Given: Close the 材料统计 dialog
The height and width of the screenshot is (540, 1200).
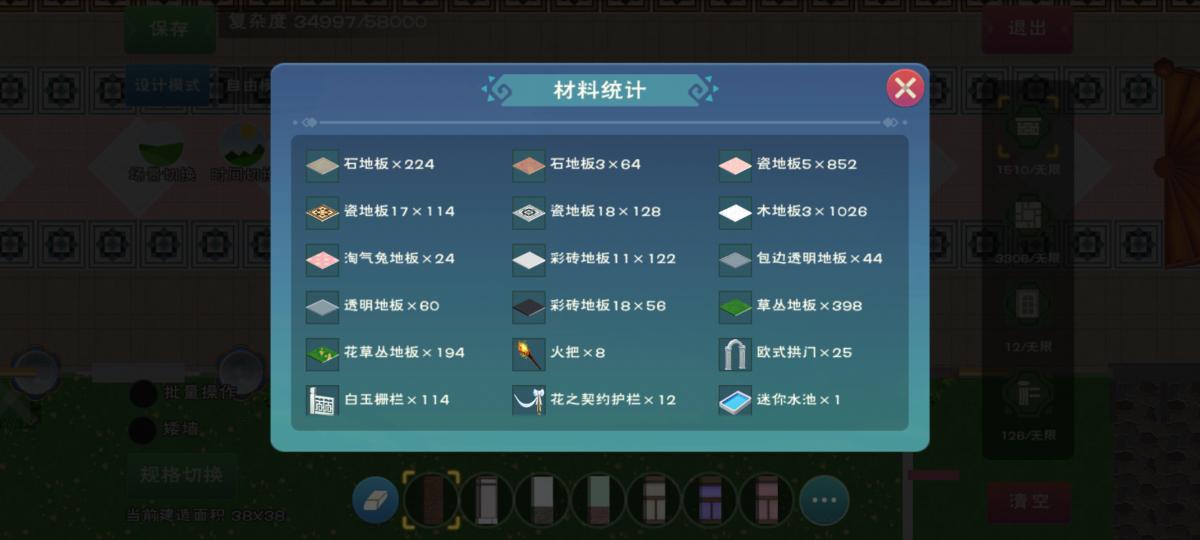Looking at the screenshot, I should coord(905,88).
